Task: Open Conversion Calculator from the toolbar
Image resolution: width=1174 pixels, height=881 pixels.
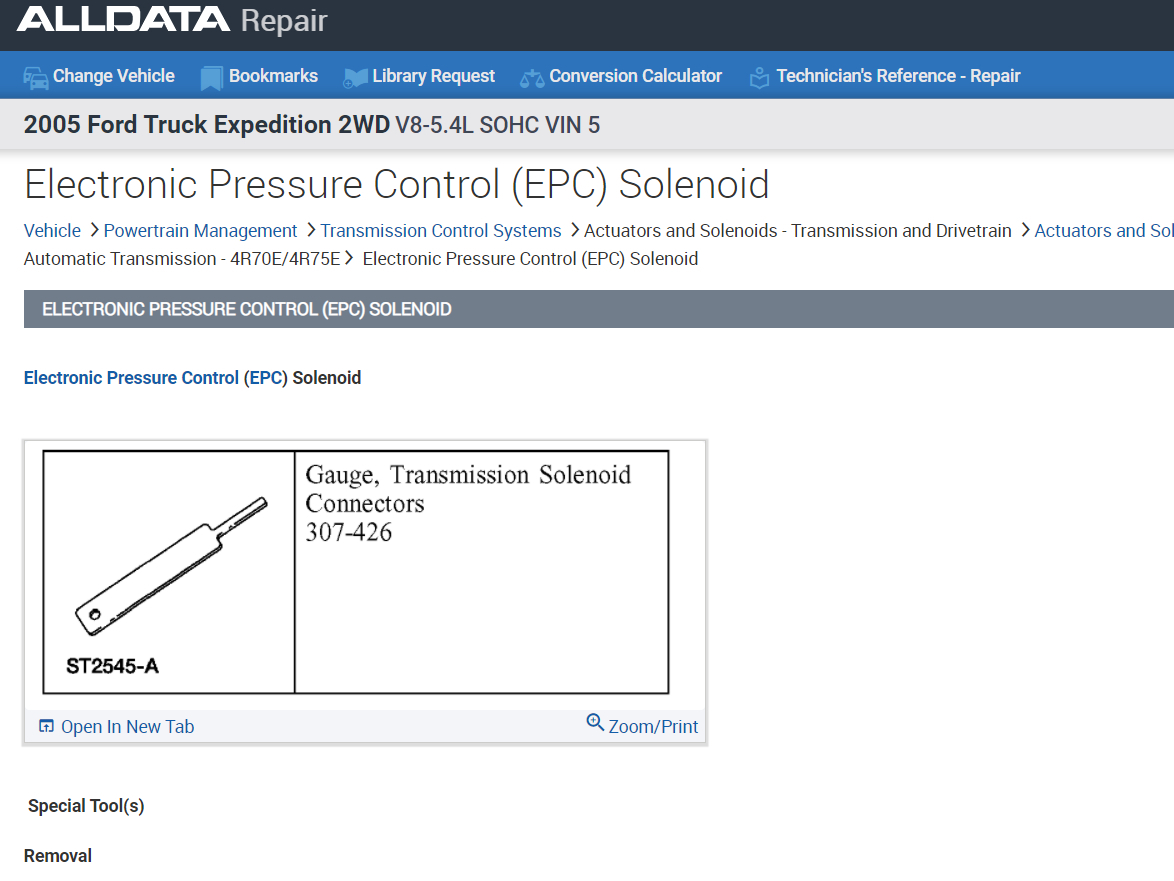Action: click(x=635, y=76)
